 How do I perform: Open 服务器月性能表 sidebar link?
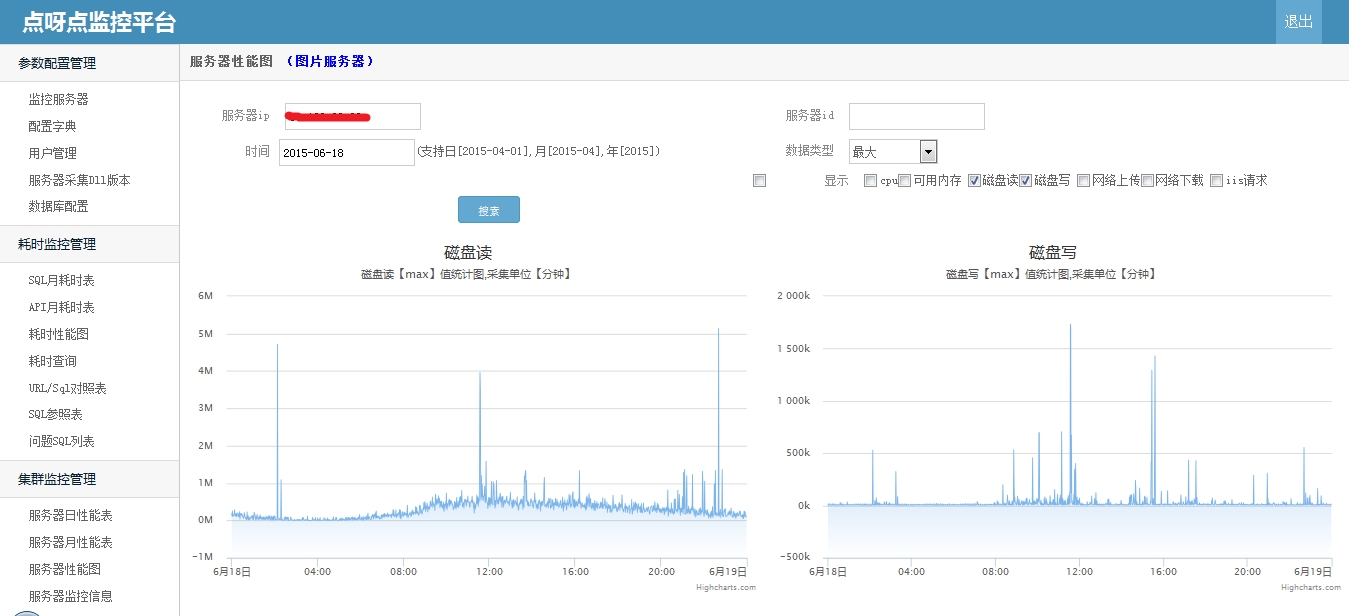[70, 543]
